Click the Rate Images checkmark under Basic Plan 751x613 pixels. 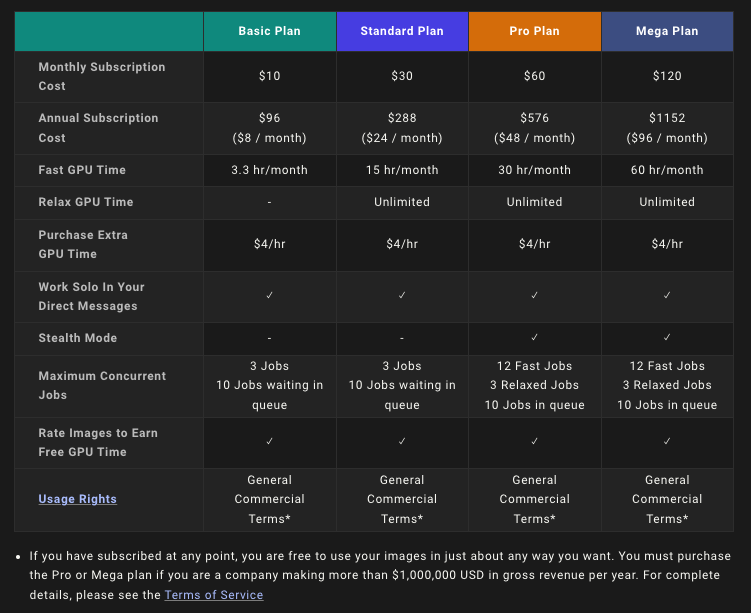click(x=270, y=442)
